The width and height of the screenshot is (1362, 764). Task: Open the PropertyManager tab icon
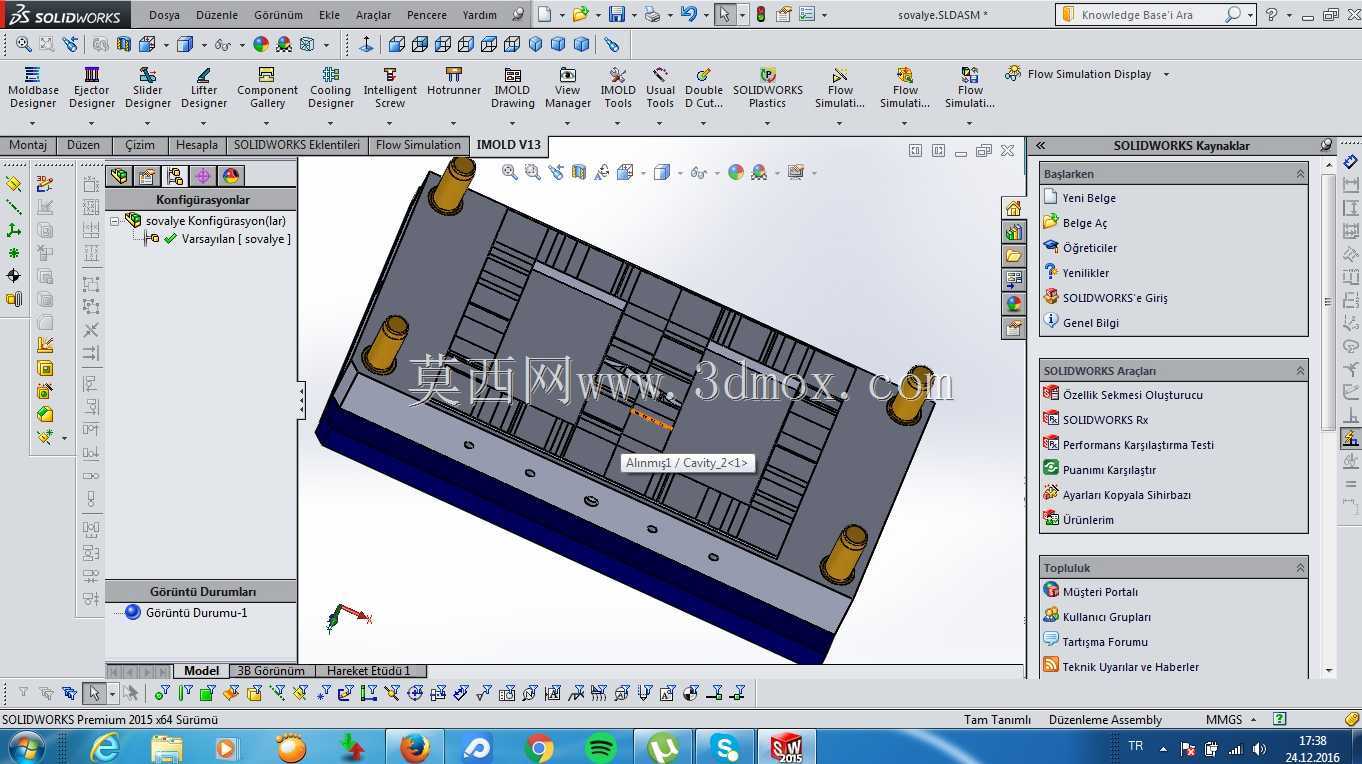[x=147, y=176]
